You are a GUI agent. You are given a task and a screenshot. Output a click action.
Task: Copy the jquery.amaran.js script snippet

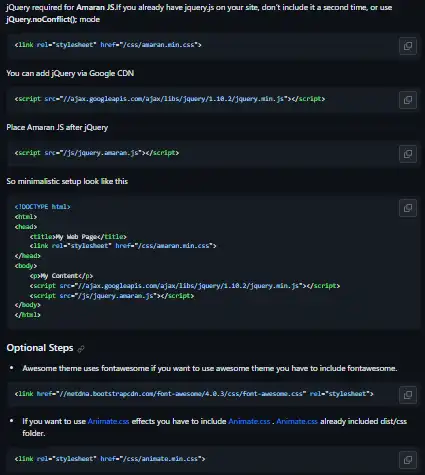point(408,154)
